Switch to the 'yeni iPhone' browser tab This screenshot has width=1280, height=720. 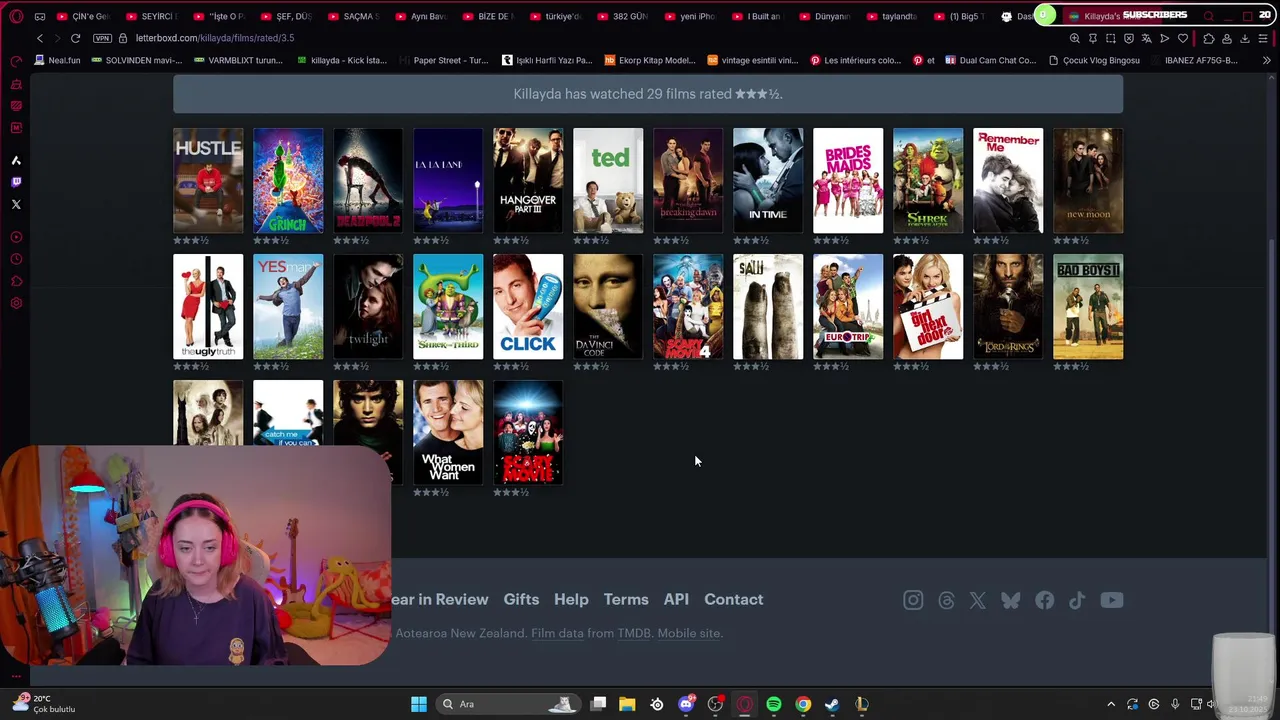click(691, 16)
